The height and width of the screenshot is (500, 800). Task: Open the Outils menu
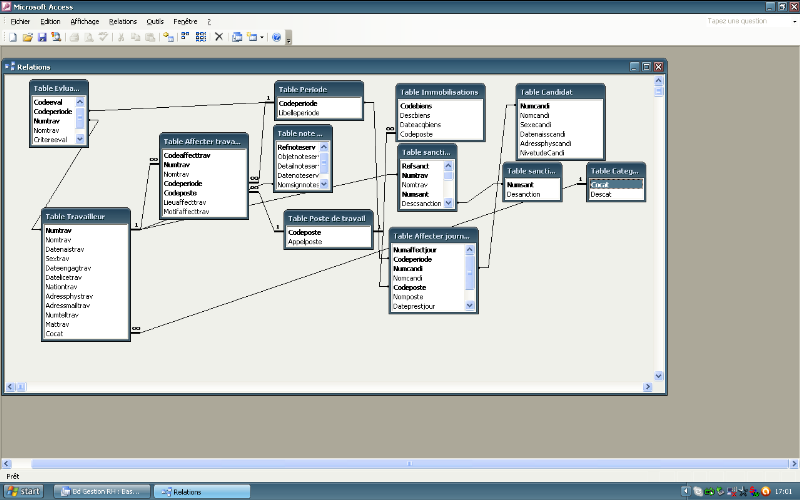pyautogui.click(x=155, y=20)
